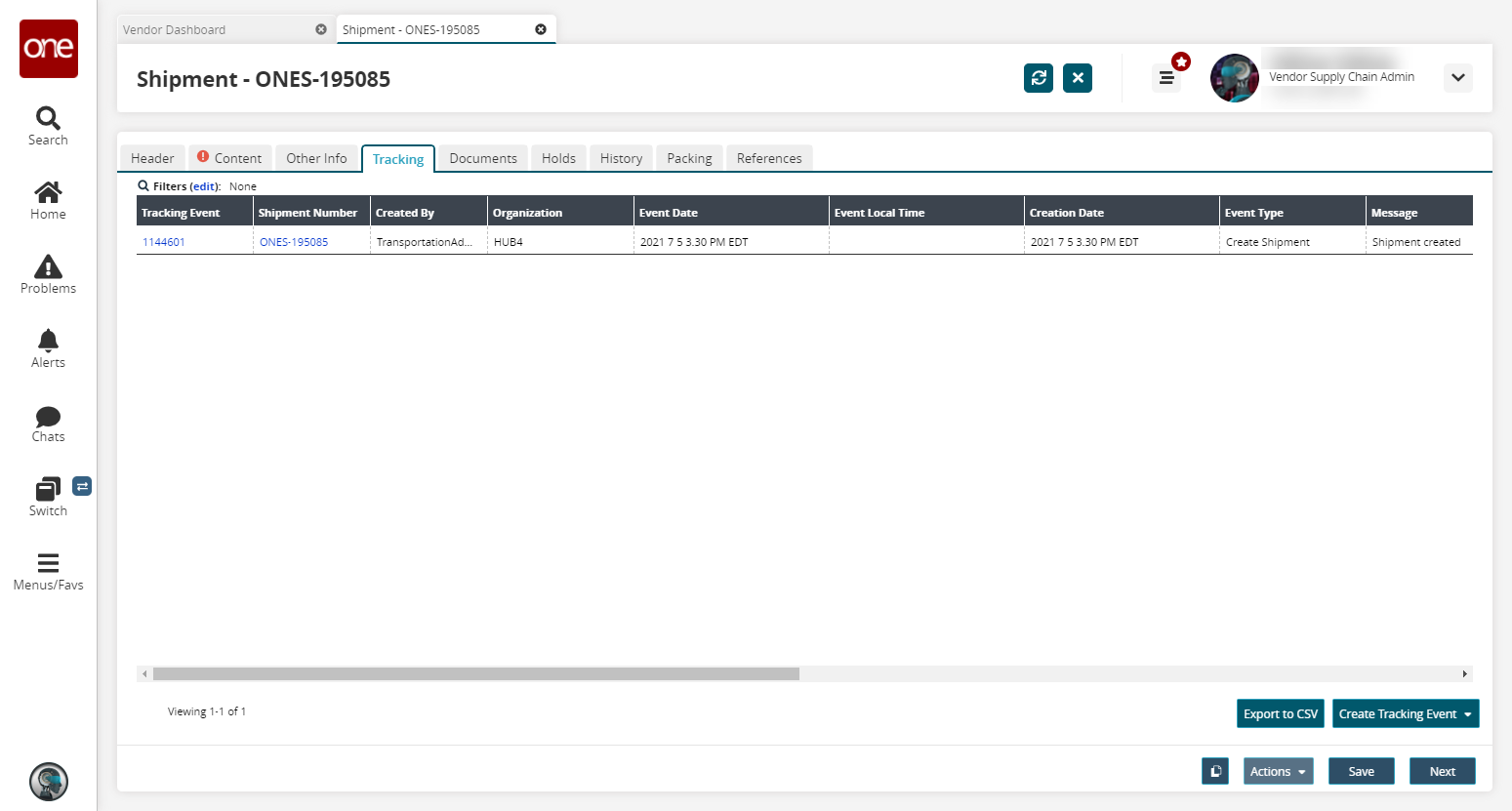Screen dimensions: 1512x811
Task: Click the scroll left arrow
Action: 144,673
